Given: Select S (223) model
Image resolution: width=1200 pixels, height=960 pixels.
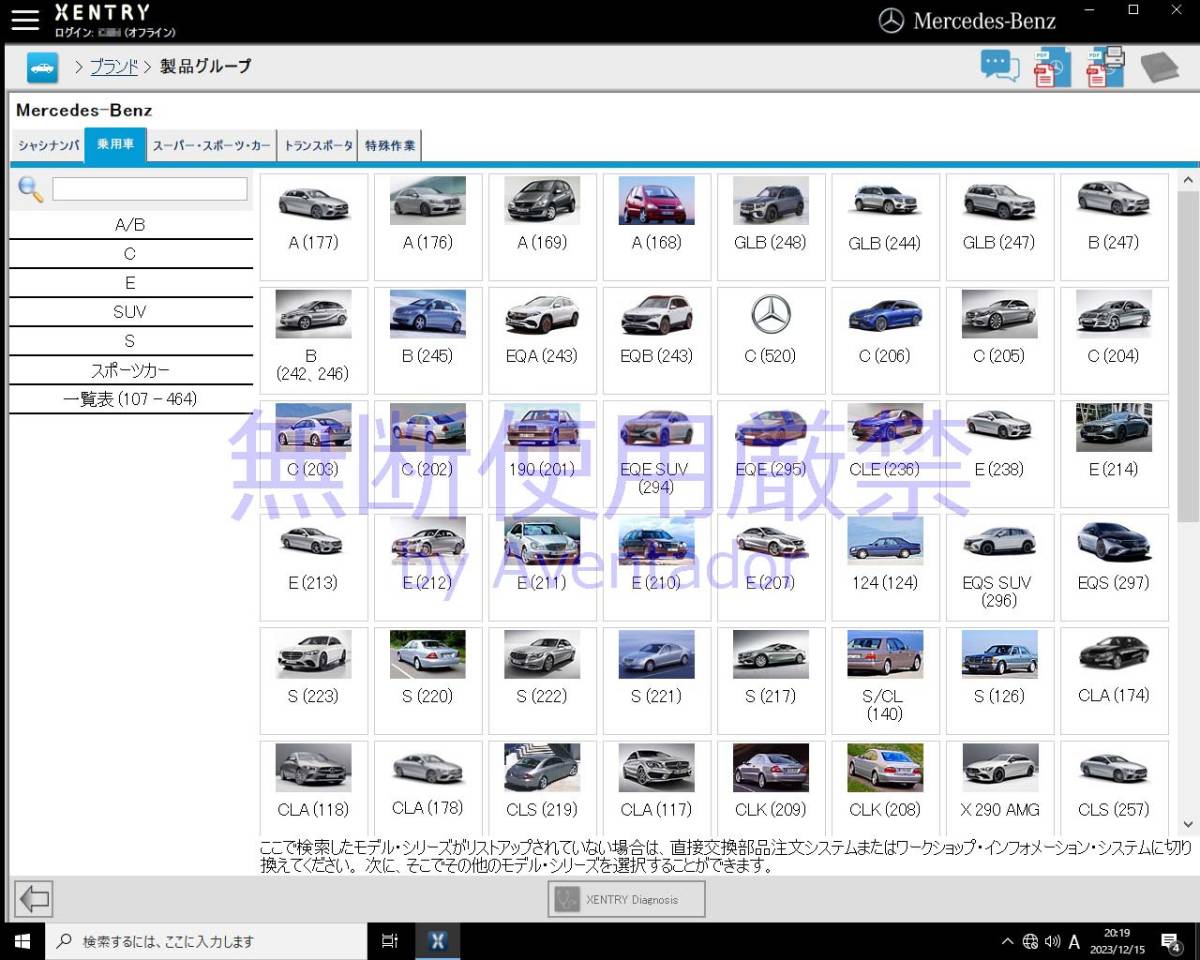Looking at the screenshot, I should click(313, 681).
